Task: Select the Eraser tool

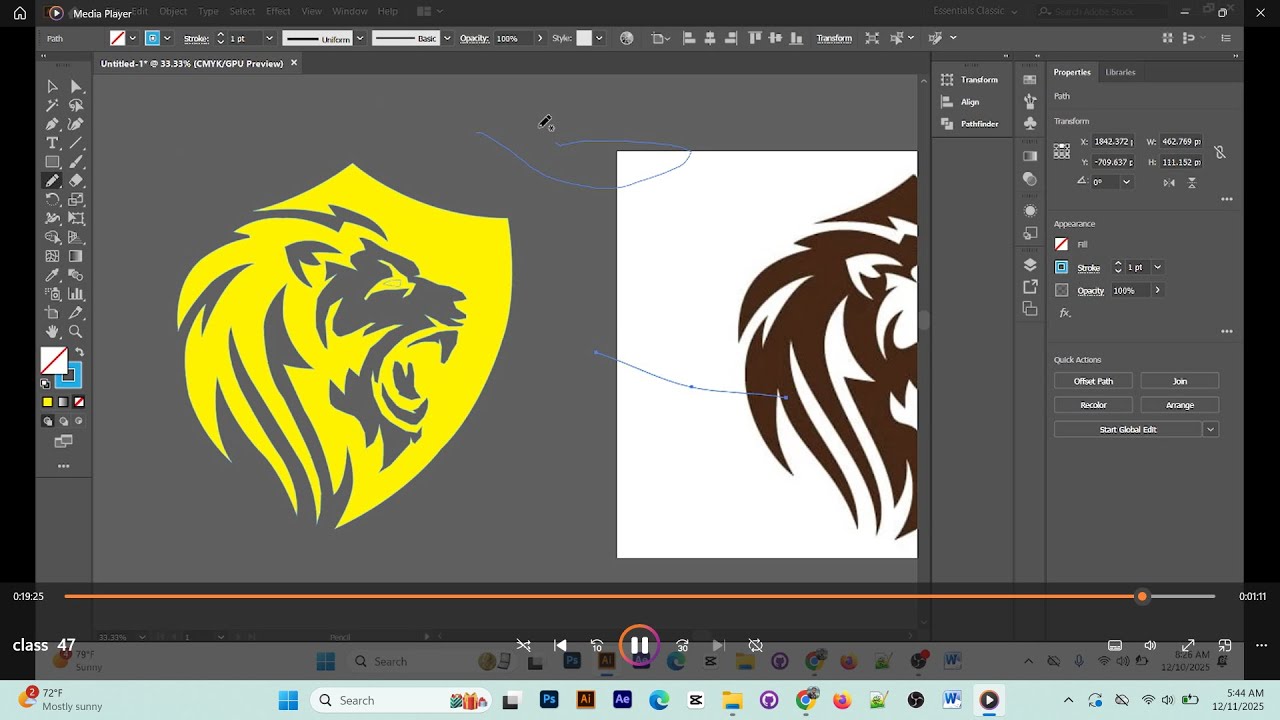Action: point(76,181)
